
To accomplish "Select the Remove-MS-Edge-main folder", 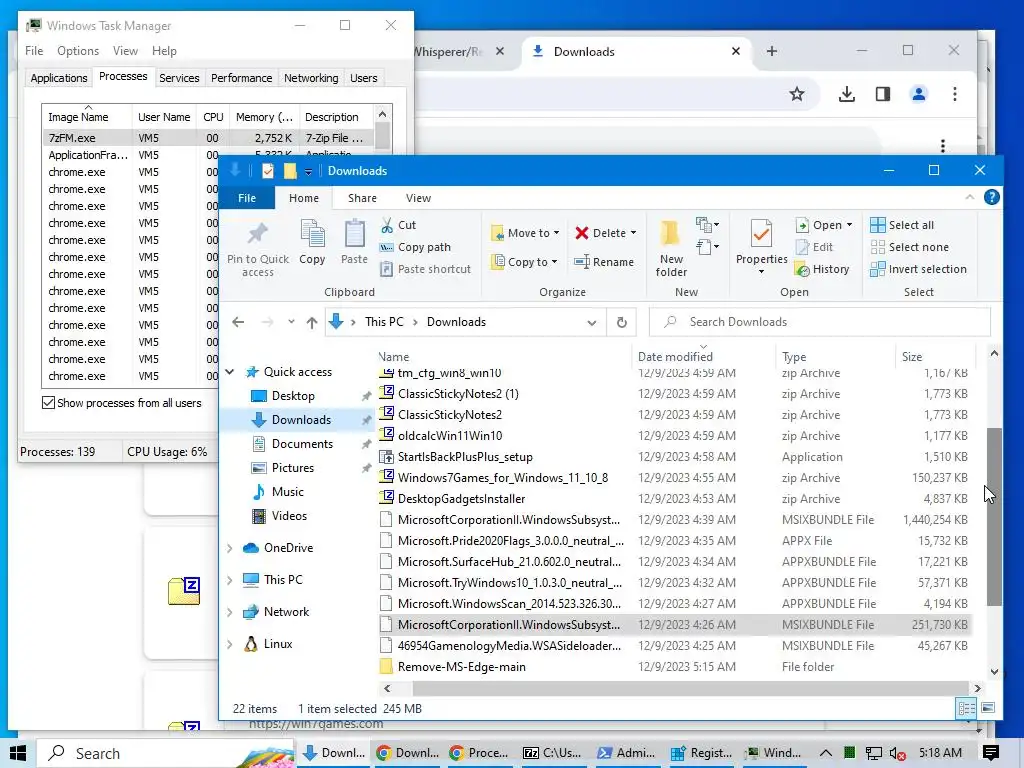I will pyautogui.click(x=461, y=667).
